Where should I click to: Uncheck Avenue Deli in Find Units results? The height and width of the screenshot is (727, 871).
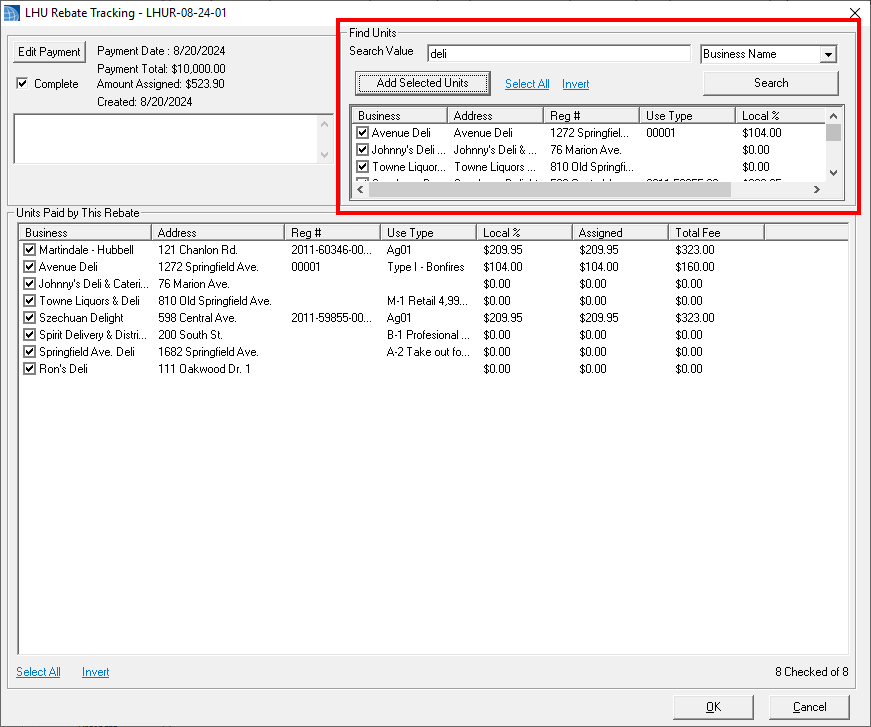(362, 133)
